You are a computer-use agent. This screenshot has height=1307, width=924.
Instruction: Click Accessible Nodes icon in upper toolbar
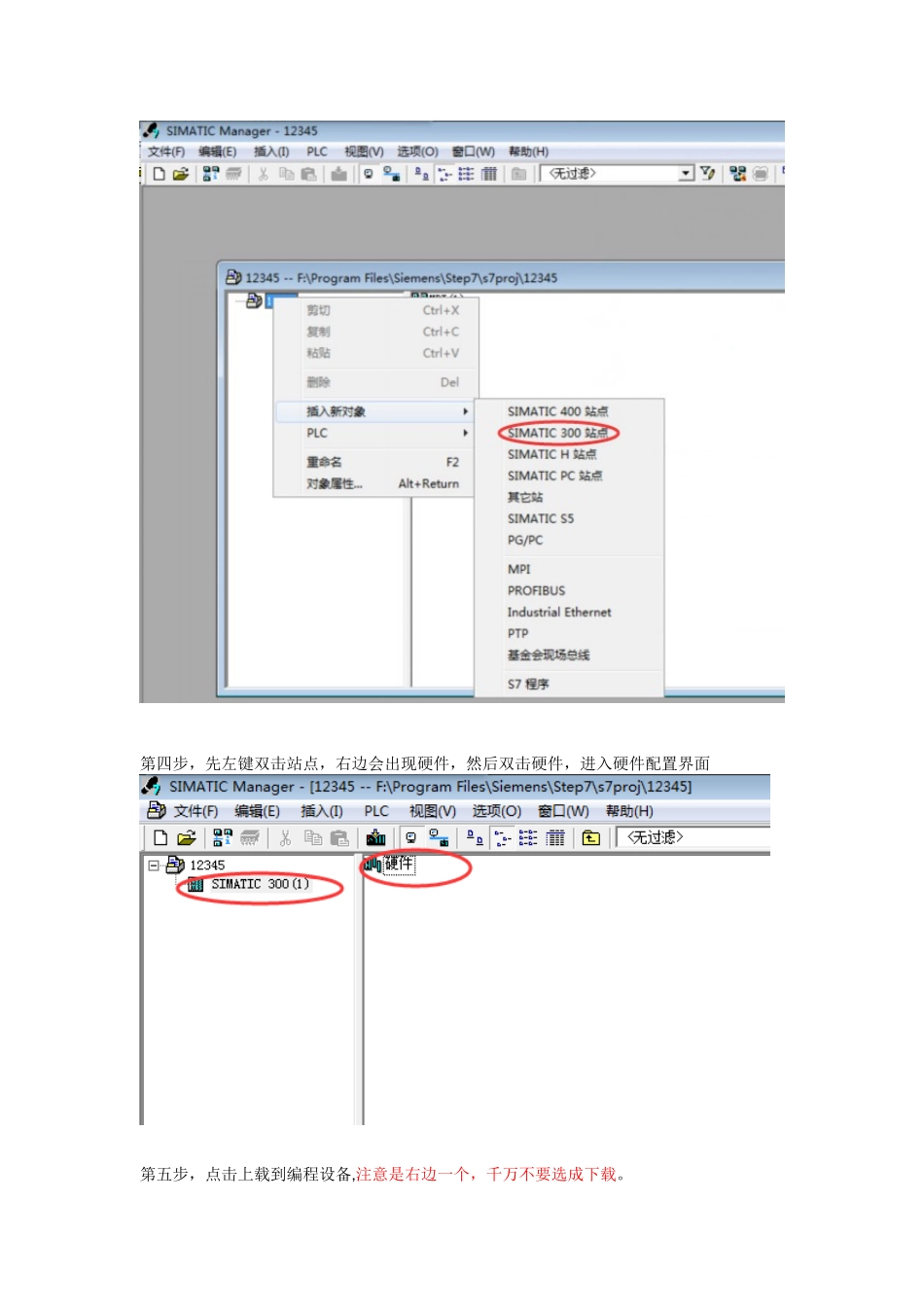211,174
